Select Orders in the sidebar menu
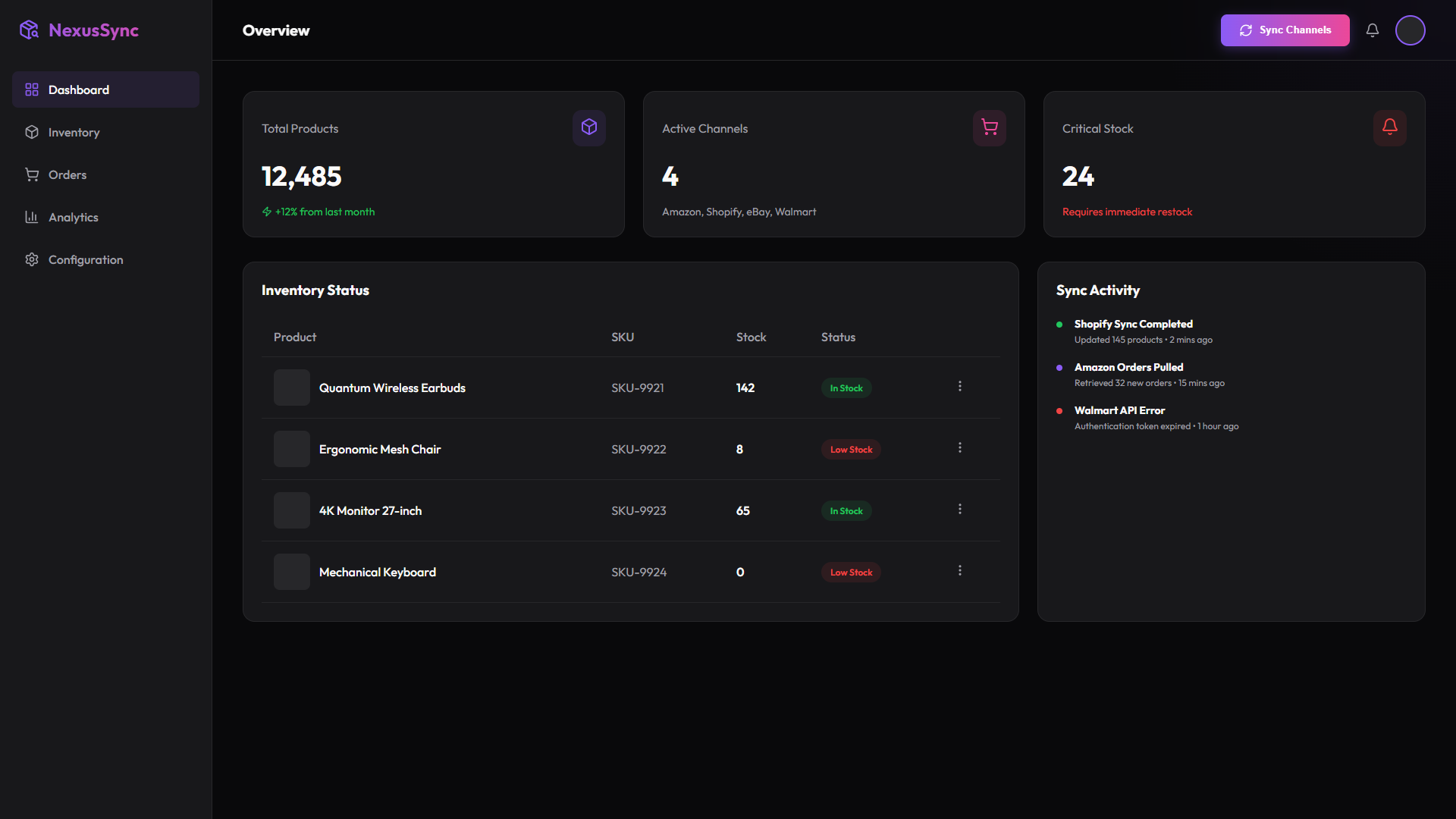 (67, 174)
